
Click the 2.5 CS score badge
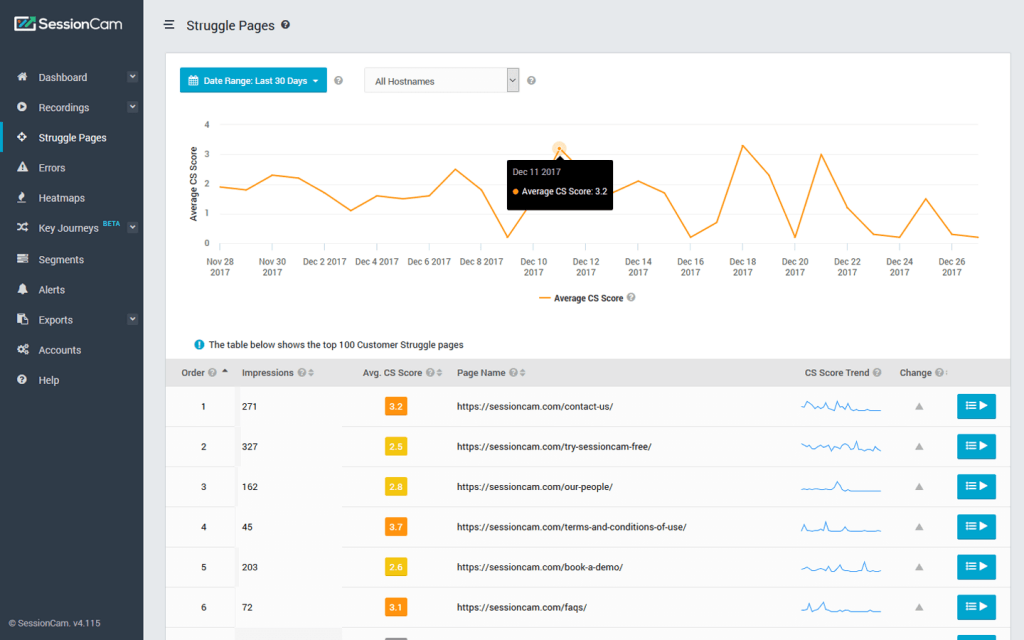pyautogui.click(x=396, y=447)
